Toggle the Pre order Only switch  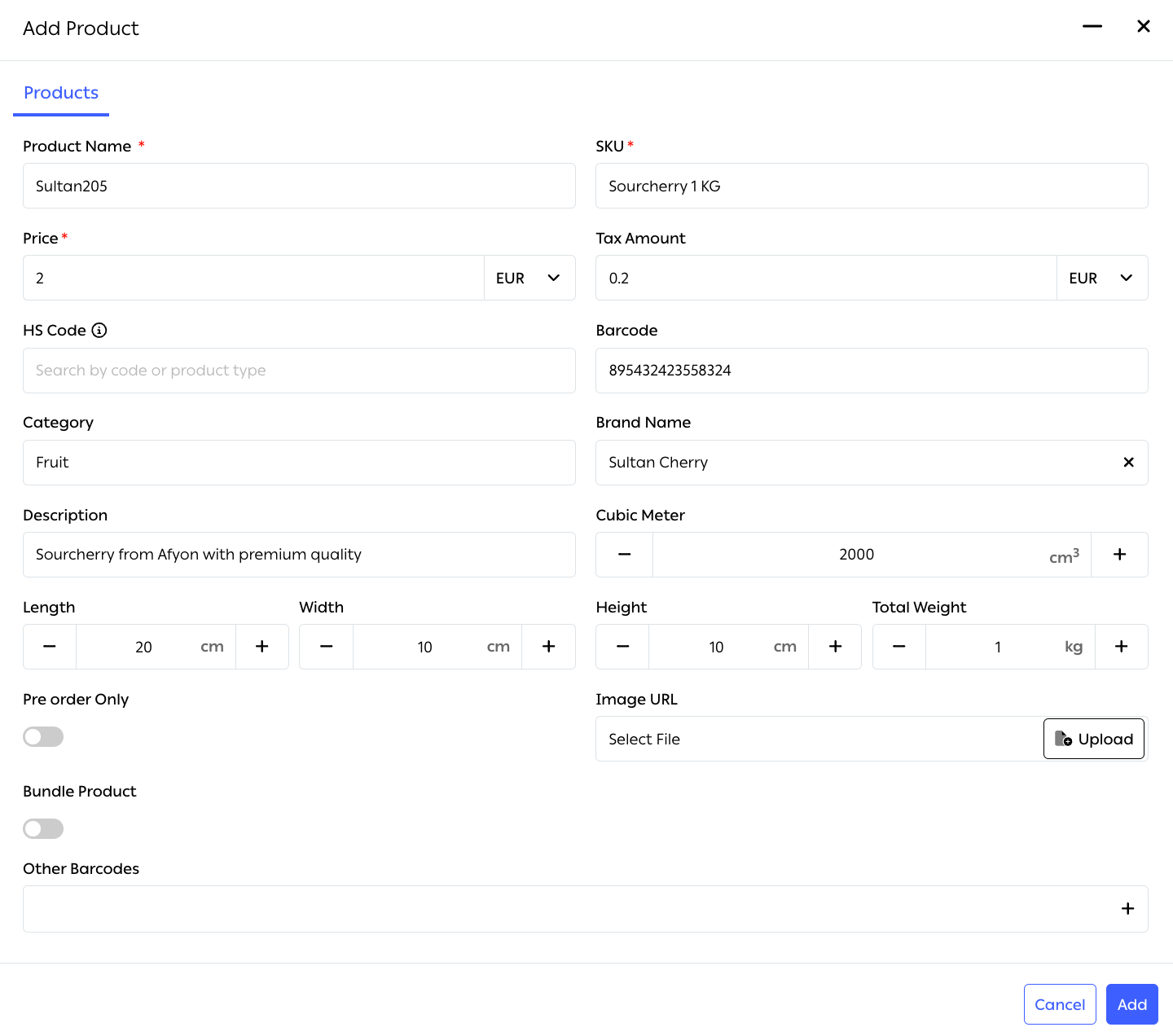click(43, 737)
